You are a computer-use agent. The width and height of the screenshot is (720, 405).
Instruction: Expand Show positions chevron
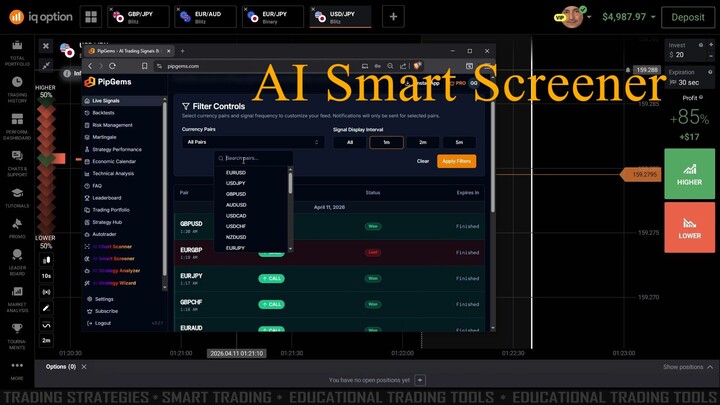(x=710, y=367)
